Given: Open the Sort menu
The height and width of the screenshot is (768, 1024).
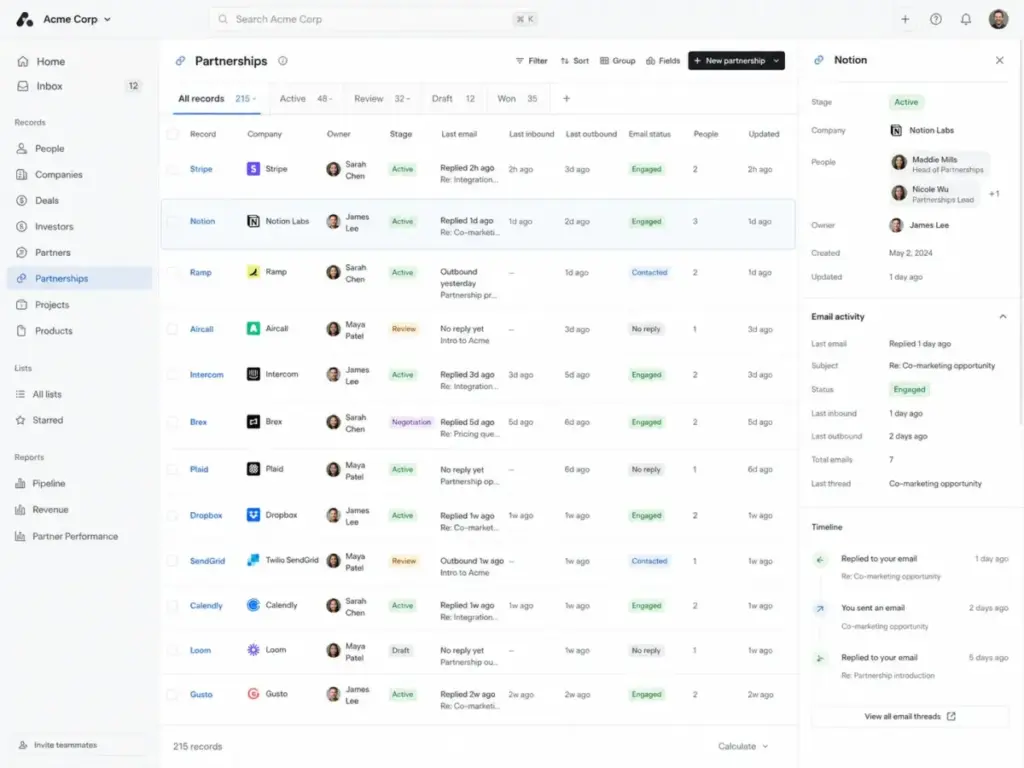Looking at the screenshot, I should coord(575,61).
